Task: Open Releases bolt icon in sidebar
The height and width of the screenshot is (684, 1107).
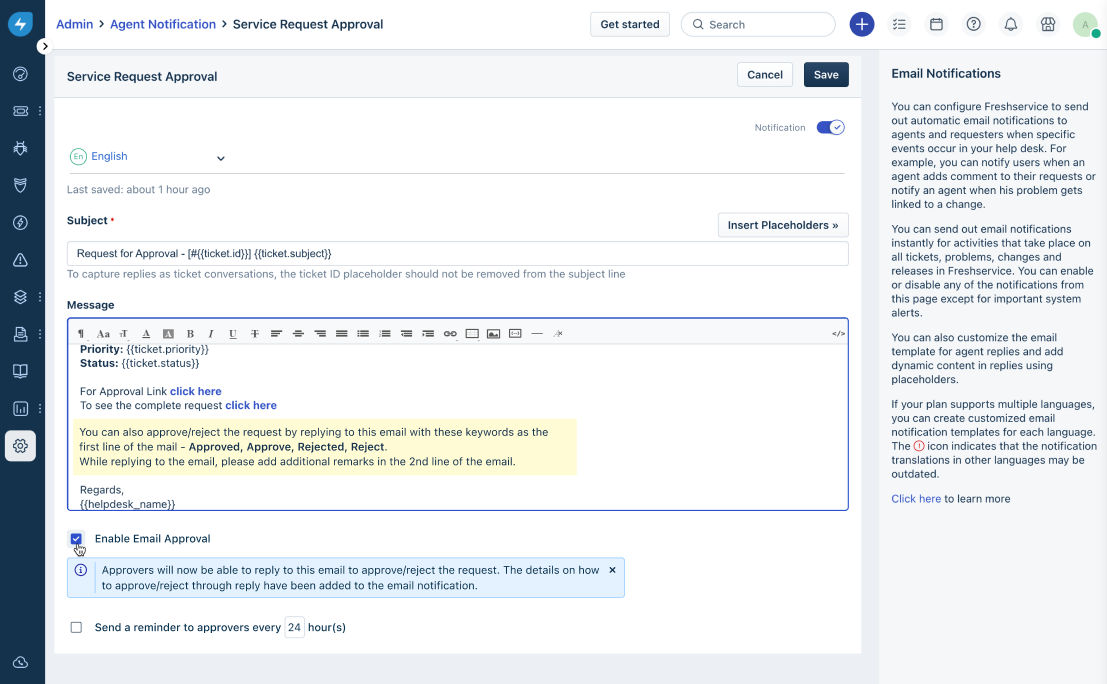Action: pyautogui.click(x=20, y=222)
